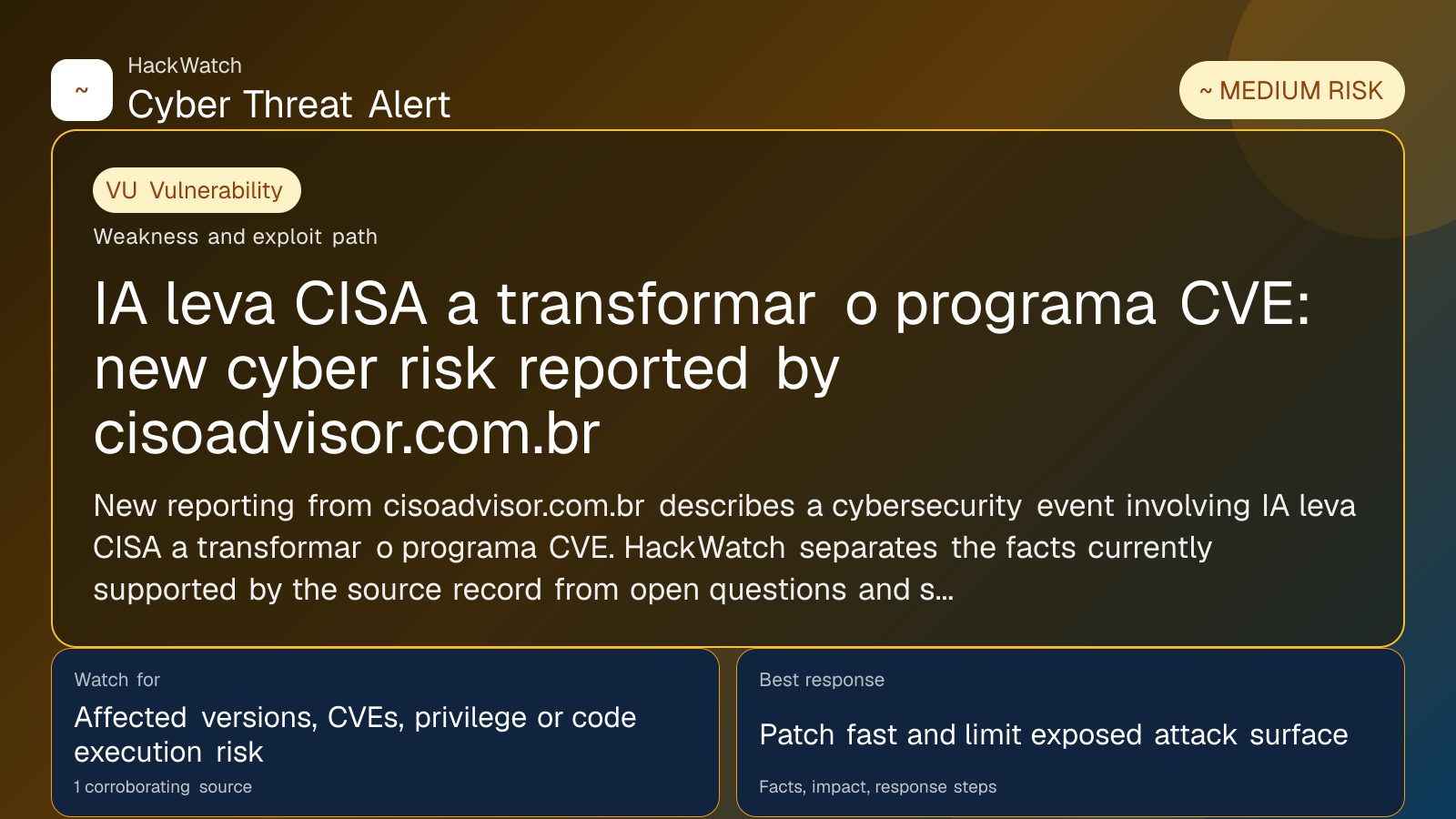1456x819 pixels.
Task: Select the VU Vulnerability tag
Action: [197, 190]
